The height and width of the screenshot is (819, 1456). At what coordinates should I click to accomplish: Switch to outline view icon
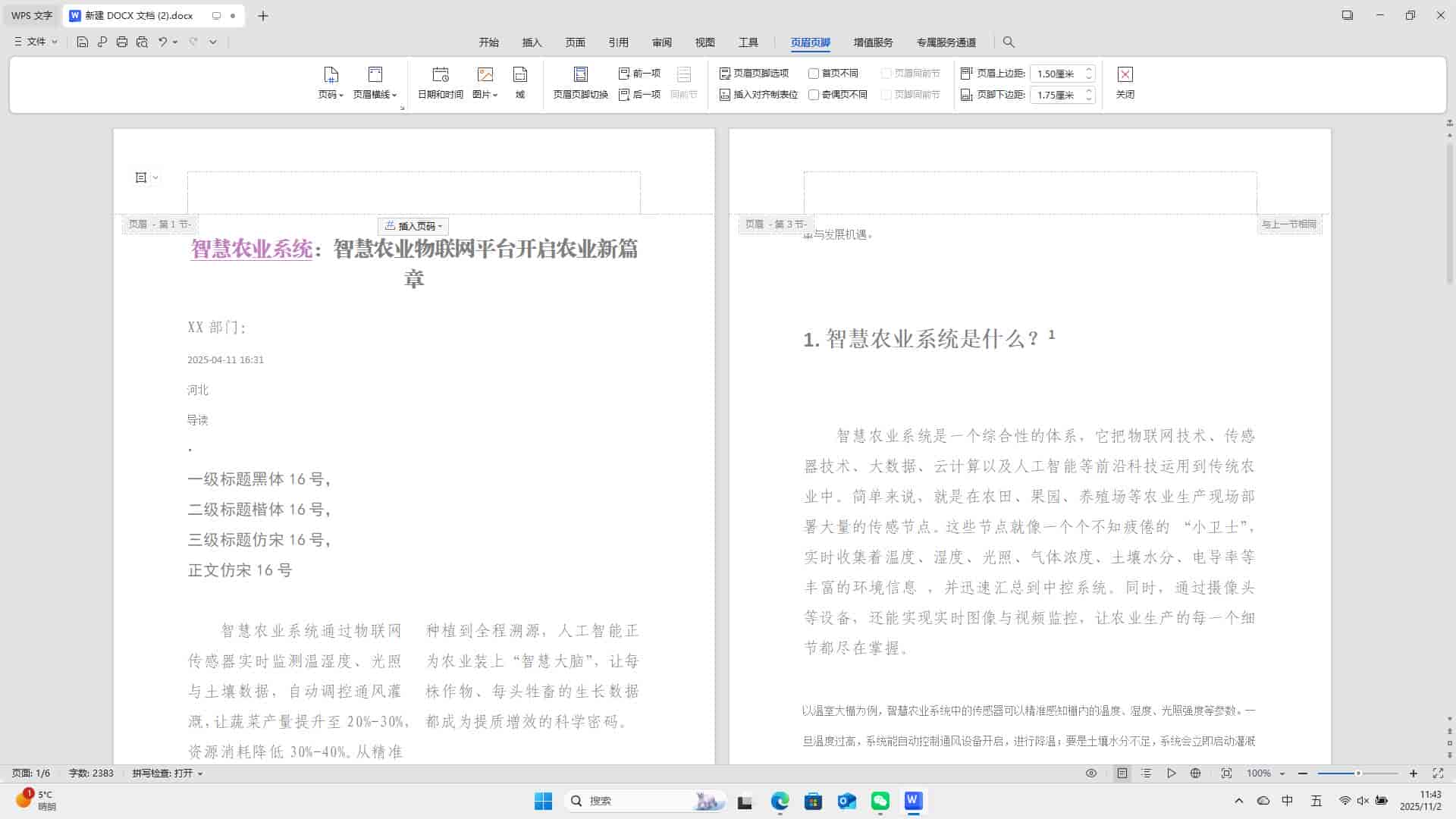pyautogui.click(x=1147, y=773)
